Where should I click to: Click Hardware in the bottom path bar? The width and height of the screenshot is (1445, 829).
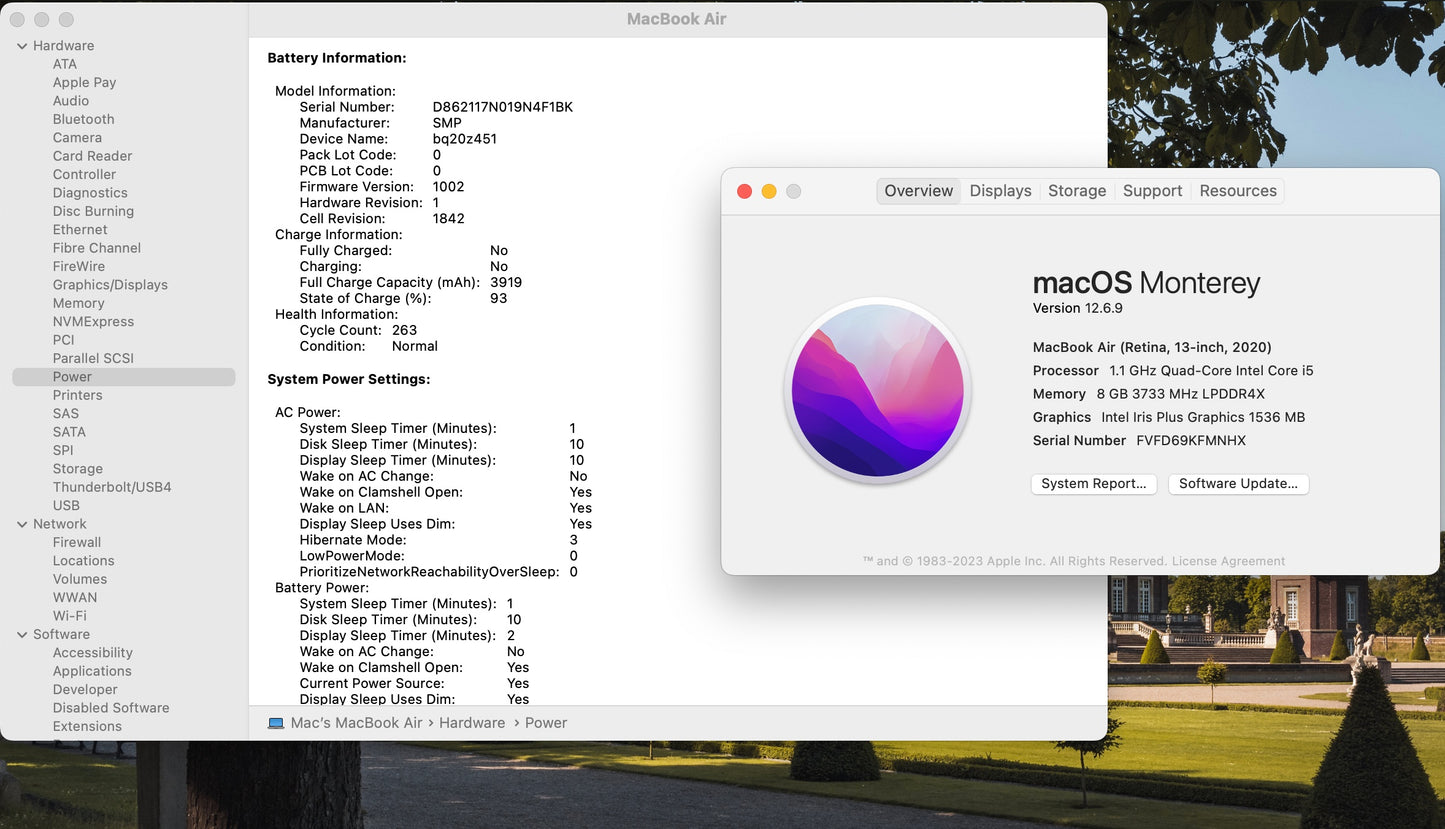click(x=472, y=723)
